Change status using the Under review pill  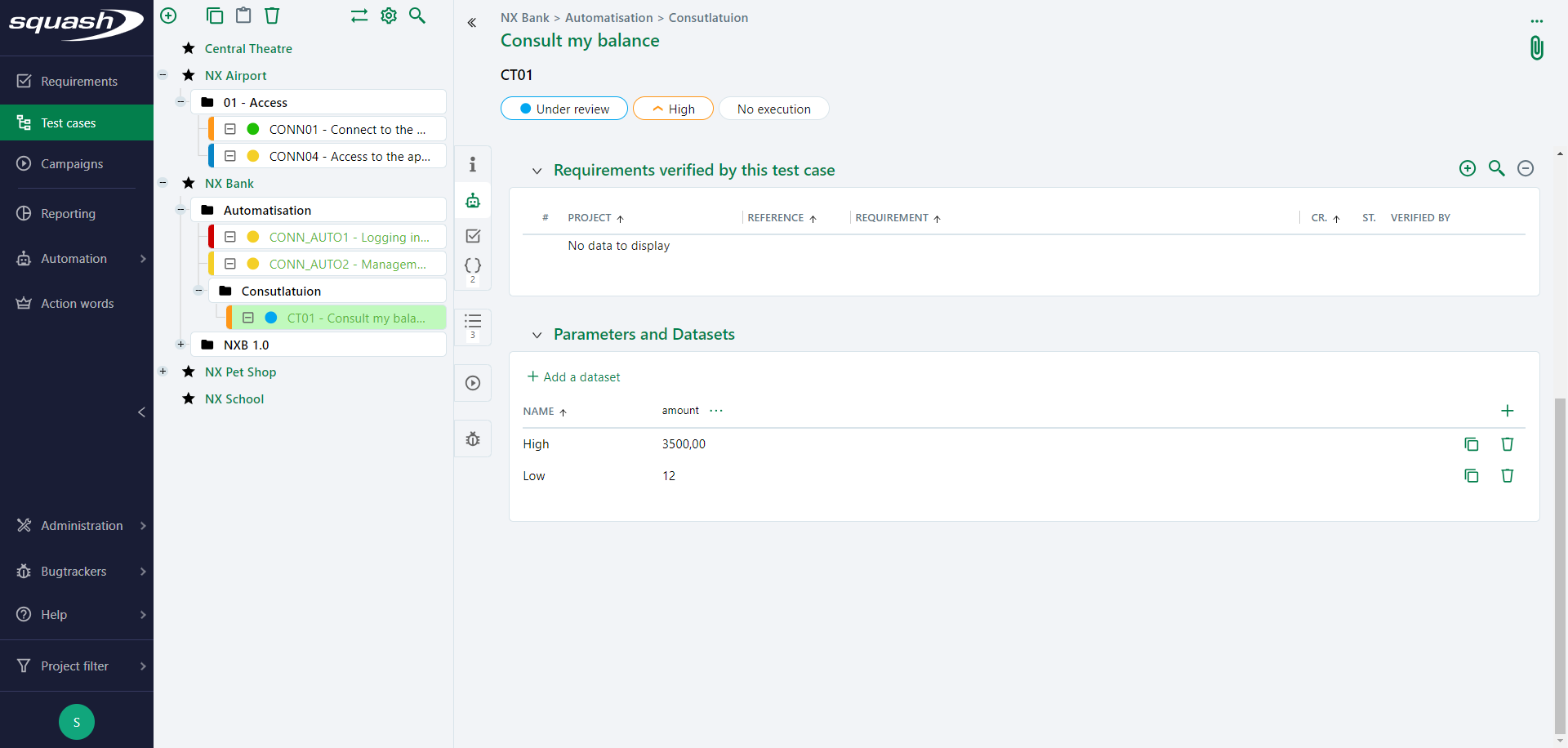pos(563,108)
